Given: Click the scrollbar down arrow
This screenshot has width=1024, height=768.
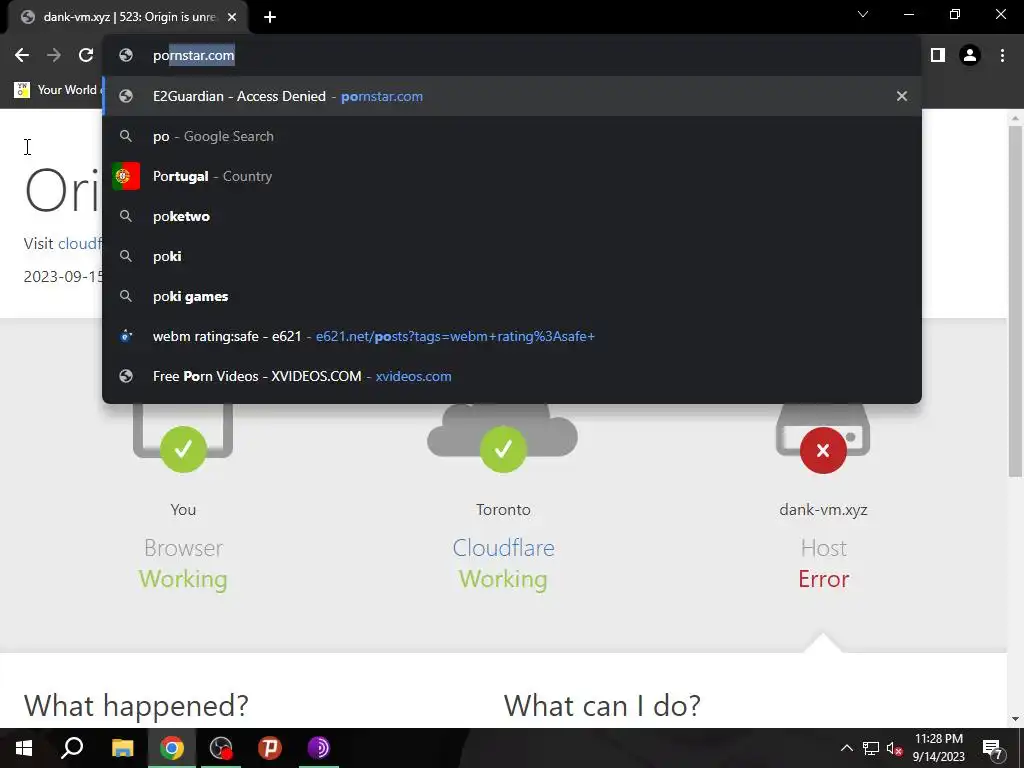Looking at the screenshot, I should (1015, 719).
